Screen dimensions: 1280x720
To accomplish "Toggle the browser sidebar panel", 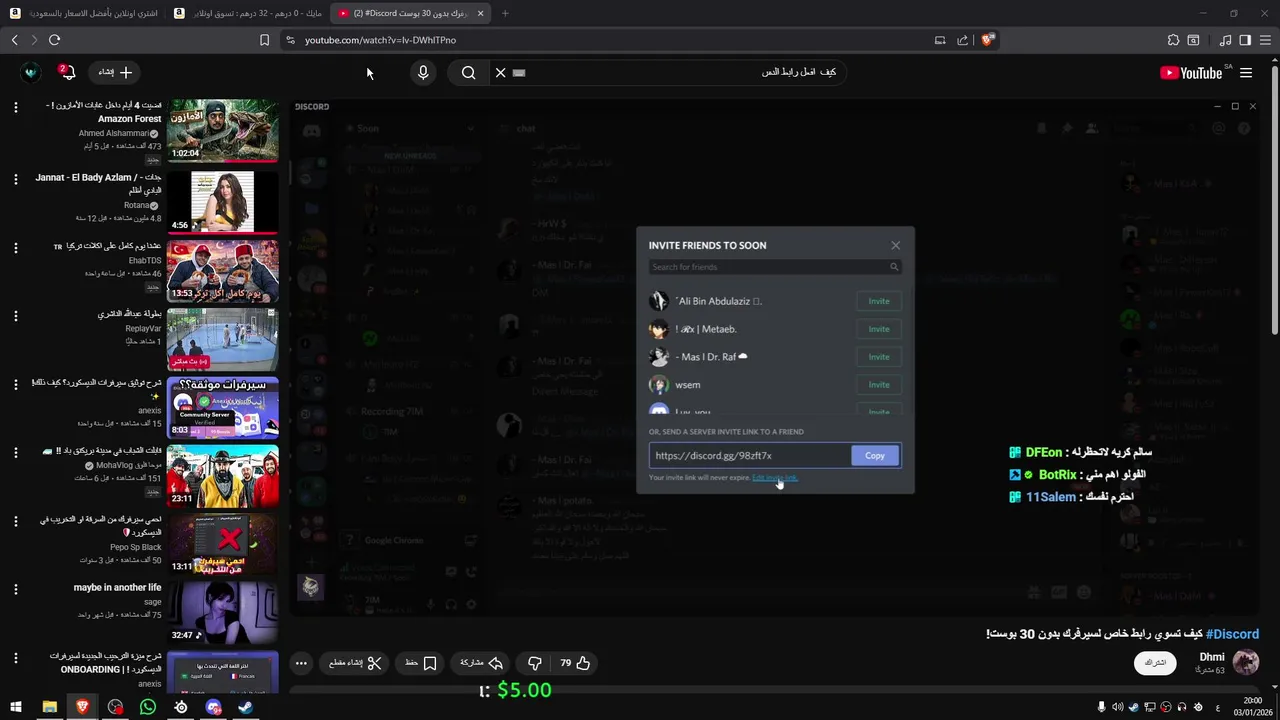I will click(1245, 40).
